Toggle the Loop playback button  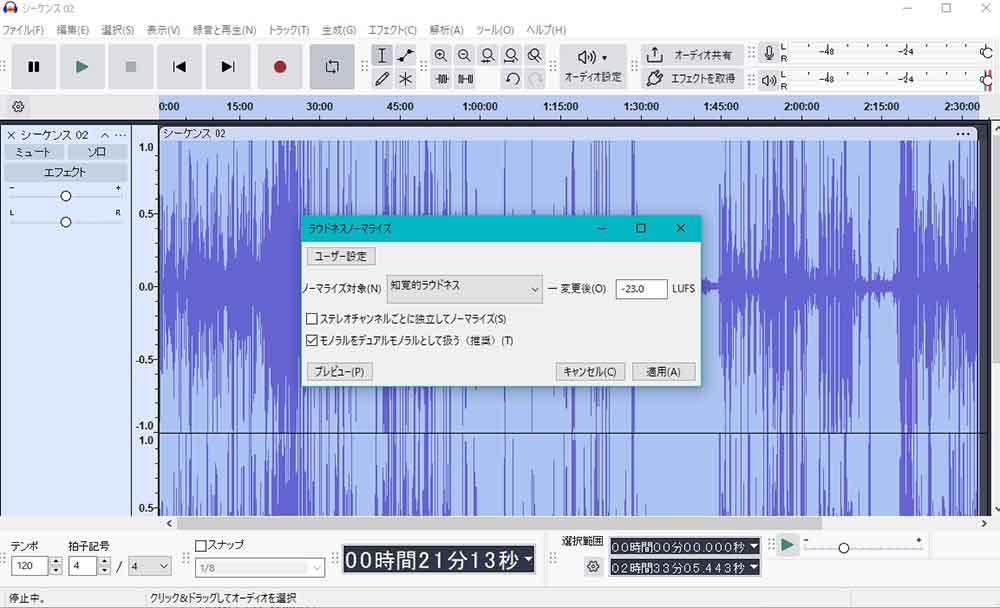(x=332, y=67)
